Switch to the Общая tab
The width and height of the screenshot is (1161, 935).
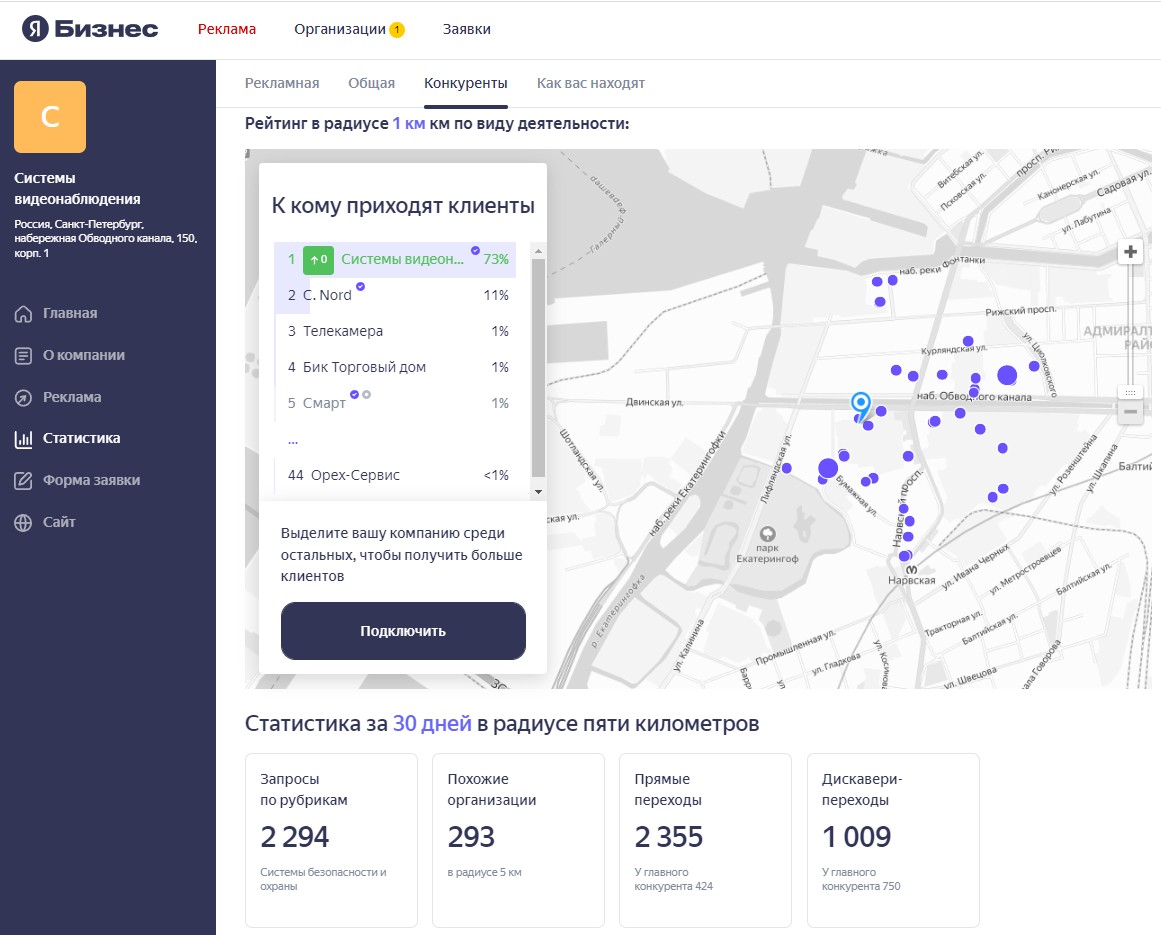(371, 83)
